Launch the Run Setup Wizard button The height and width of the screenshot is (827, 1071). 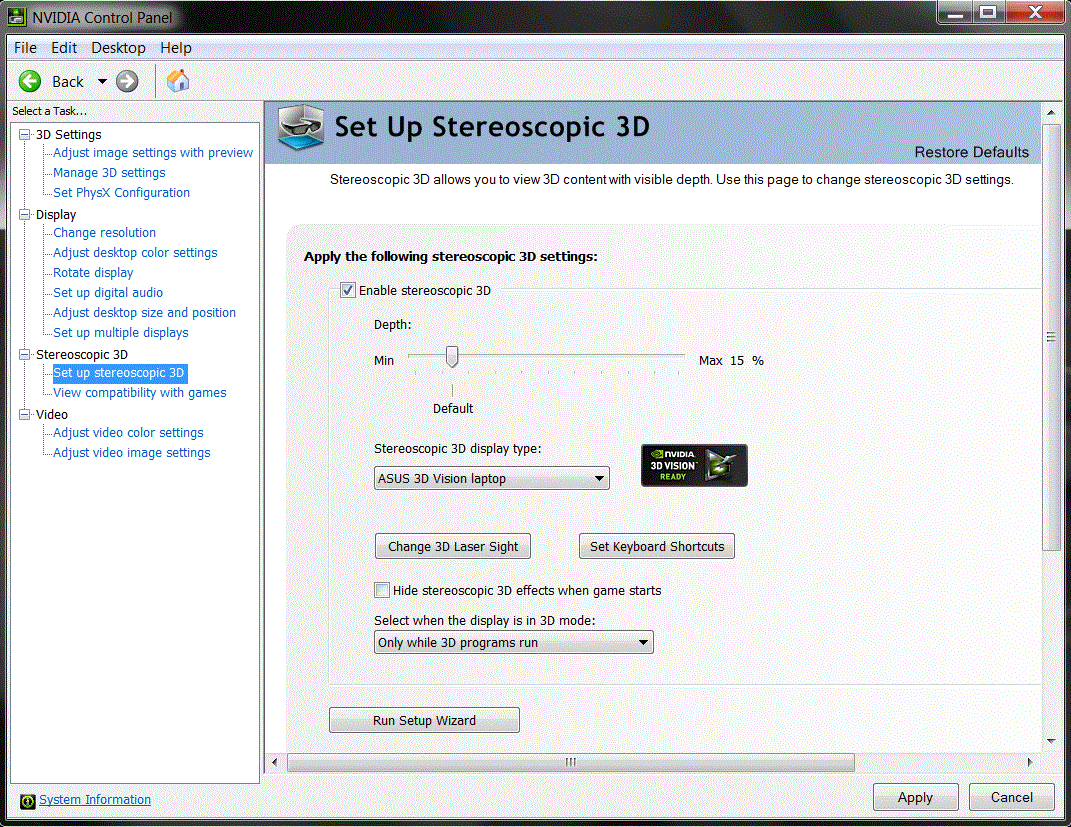(424, 720)
